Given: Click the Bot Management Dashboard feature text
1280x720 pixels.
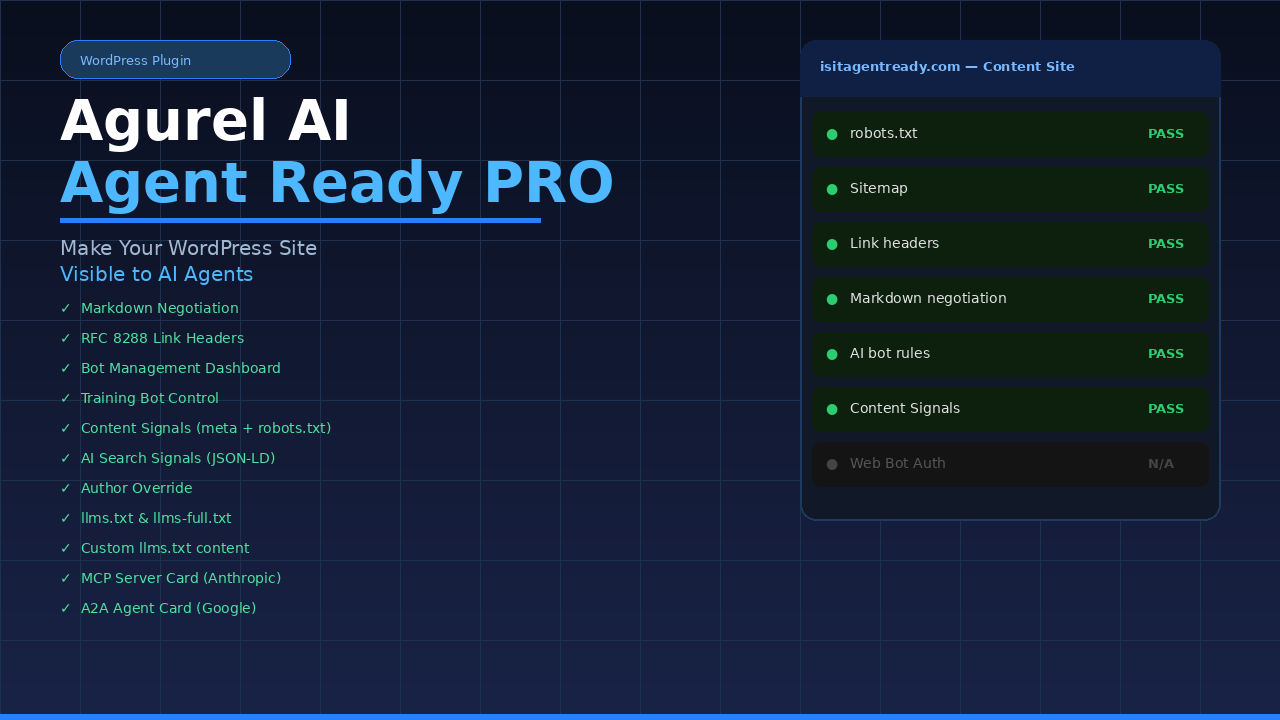Looking at the screenshot, I should coord(181,368).
